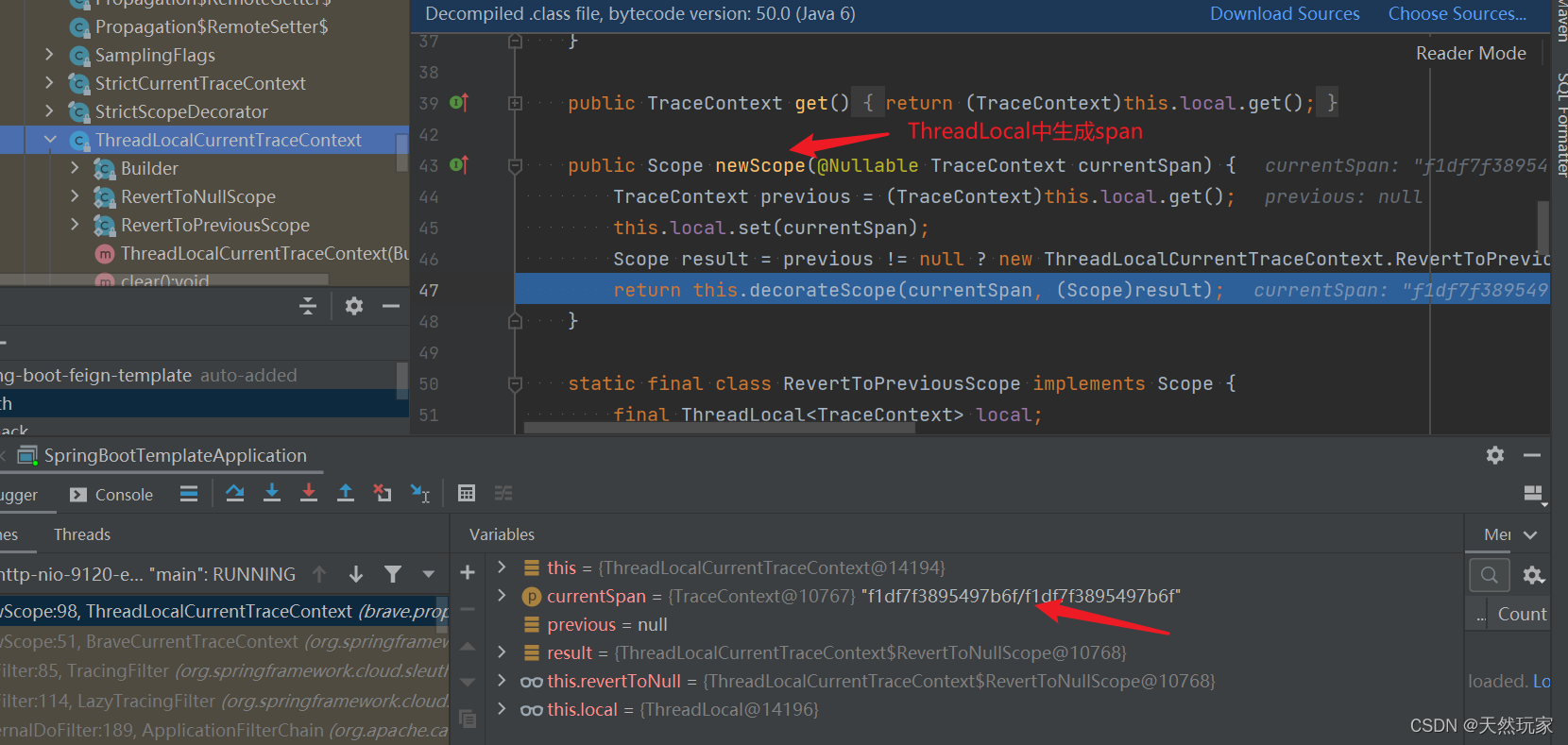The image size is (1568, 745).
Task: Click the filter frames funnel icon
Action: pos(393,574)
